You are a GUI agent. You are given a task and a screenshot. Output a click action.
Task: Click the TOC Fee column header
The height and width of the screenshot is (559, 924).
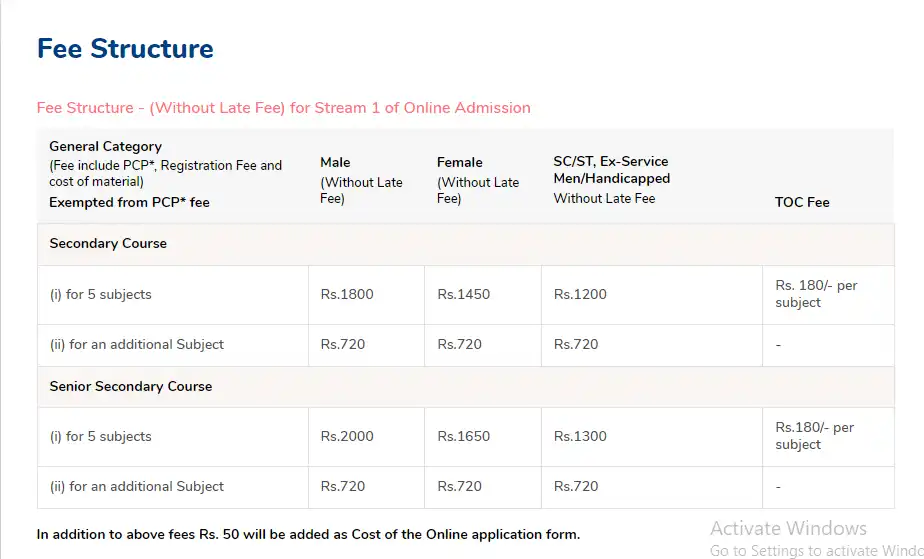802,202
